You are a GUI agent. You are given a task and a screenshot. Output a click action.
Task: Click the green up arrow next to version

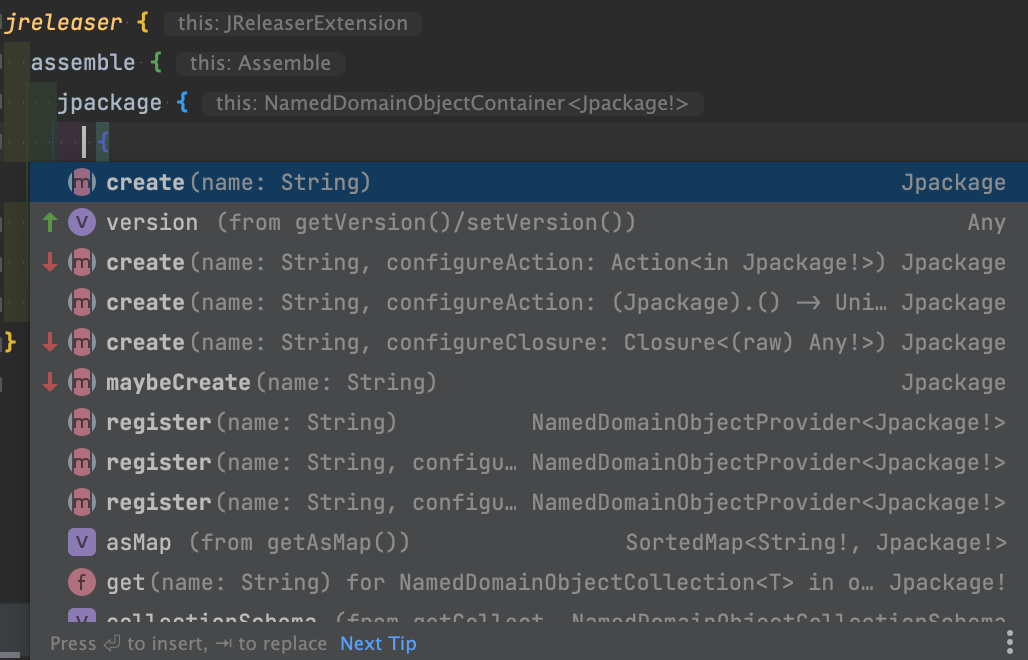click(x=50, y=222)
